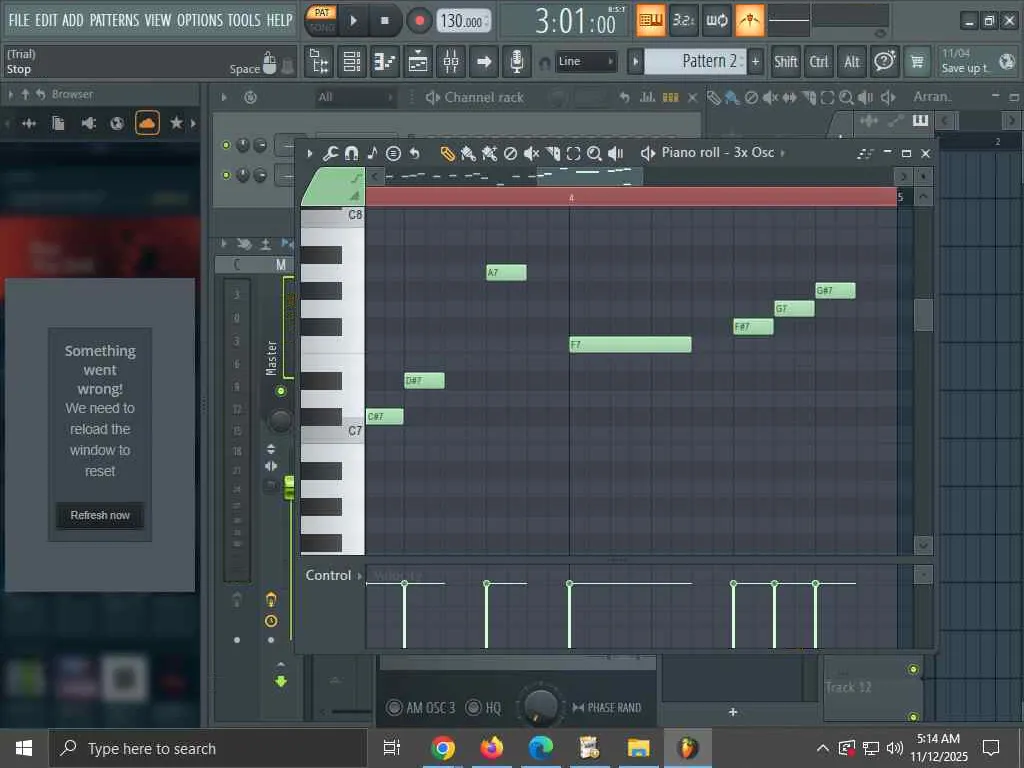Click the microphone recording icon
This screenshot has width=1024, height=768.
(x=517, y=62)
